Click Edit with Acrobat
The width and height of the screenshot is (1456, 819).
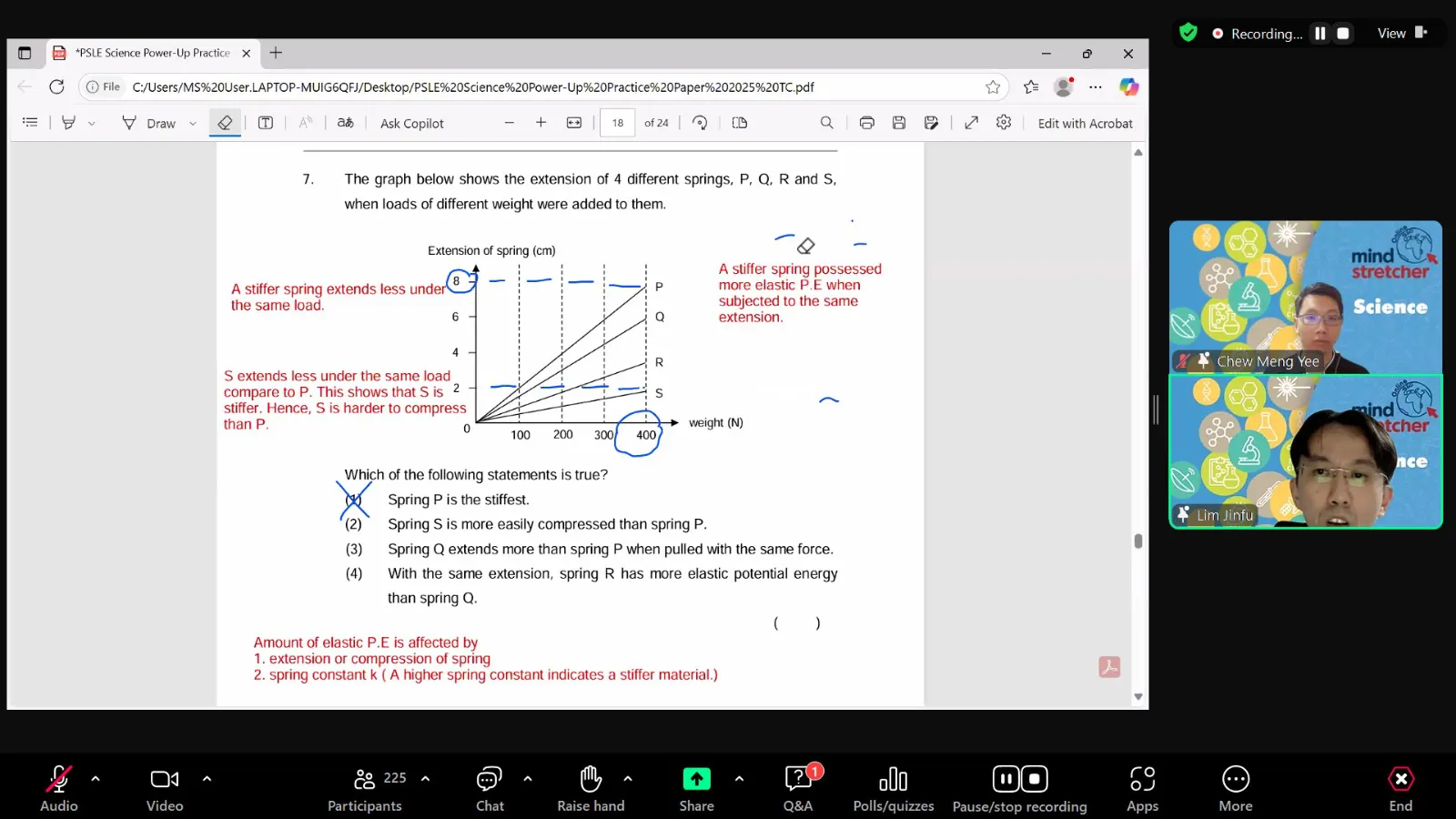tap(1085, 124)
